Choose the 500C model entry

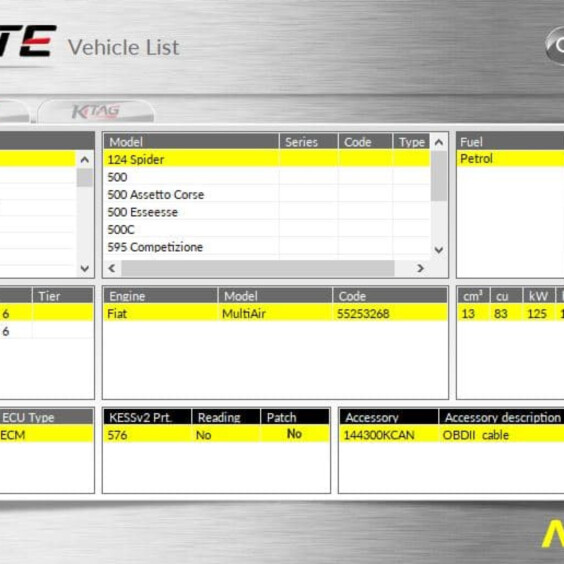tap(267, 229)
